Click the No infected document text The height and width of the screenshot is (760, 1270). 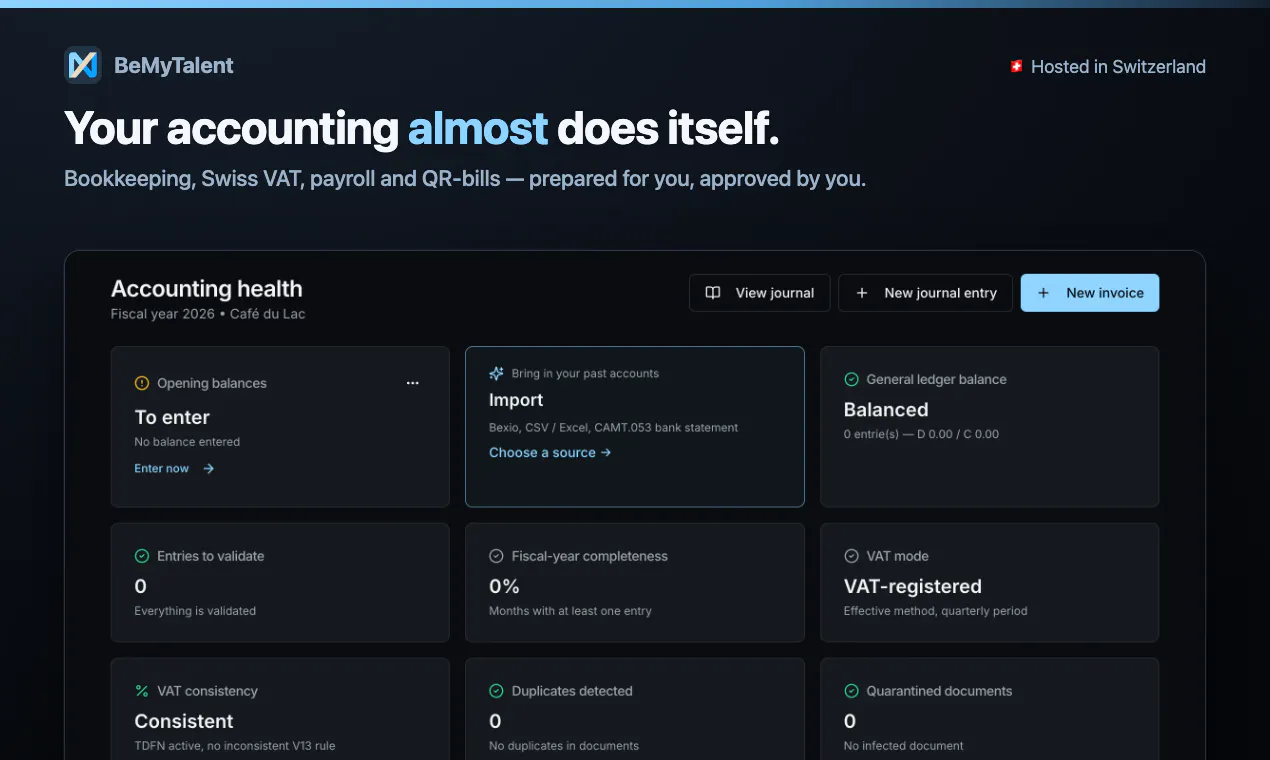pos(904,746)
